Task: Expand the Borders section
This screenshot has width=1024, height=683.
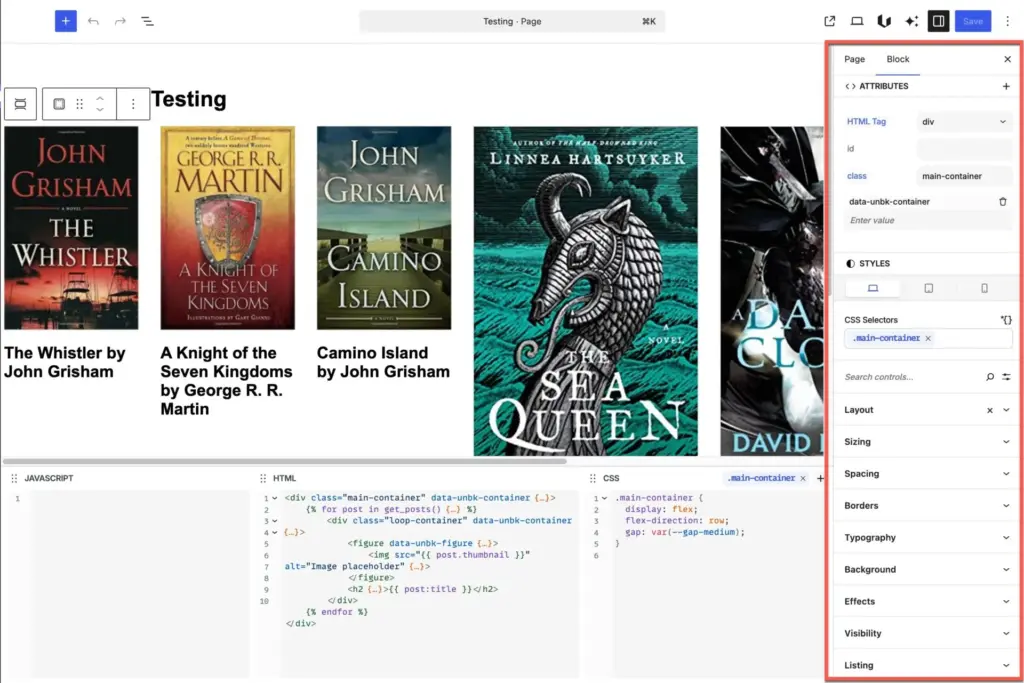Action: click(x=927, y=505)
